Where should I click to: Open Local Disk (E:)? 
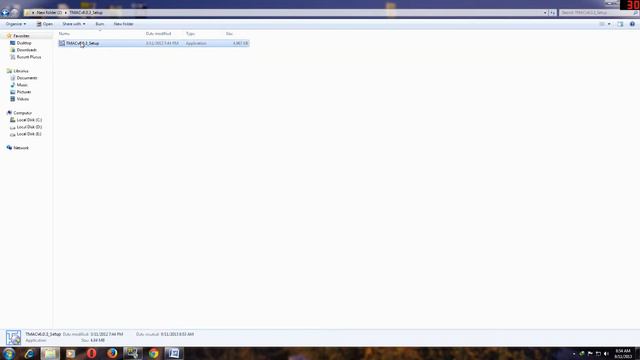click(x=29, y=134)
